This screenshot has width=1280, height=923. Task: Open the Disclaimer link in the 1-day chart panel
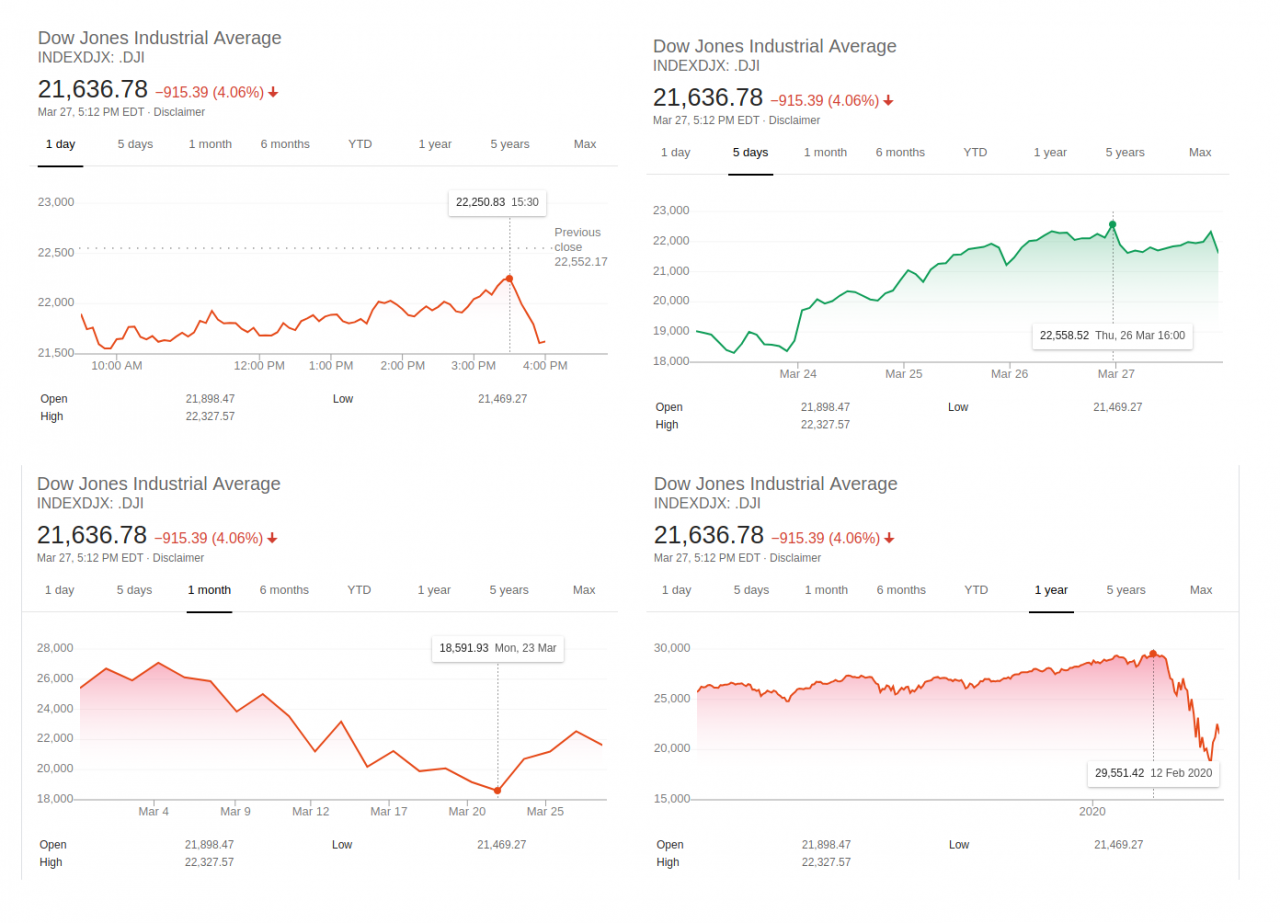coord(179,112)
